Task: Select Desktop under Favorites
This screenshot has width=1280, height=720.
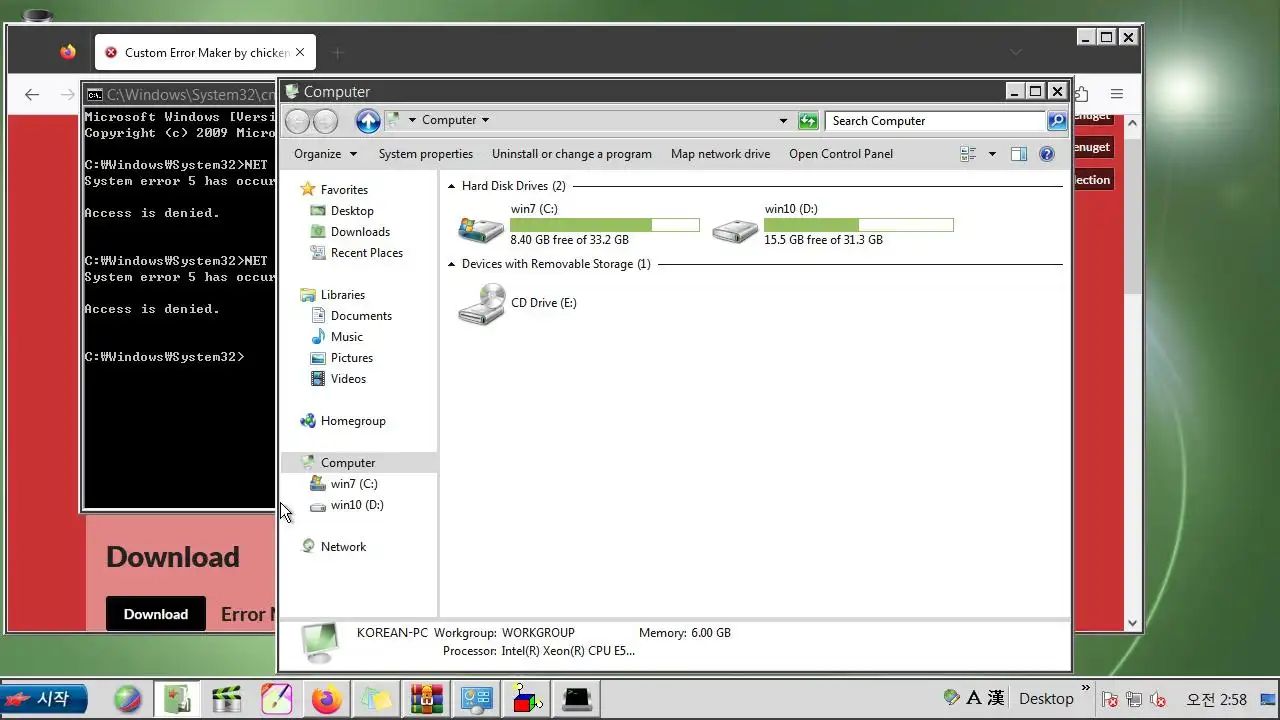Action: click(x=352, y=211)
